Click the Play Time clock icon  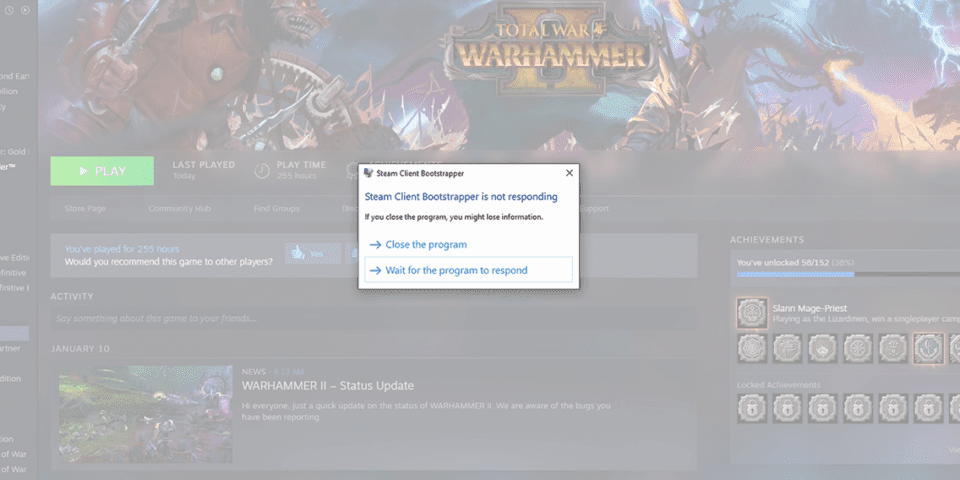click(x=261, y=171)
